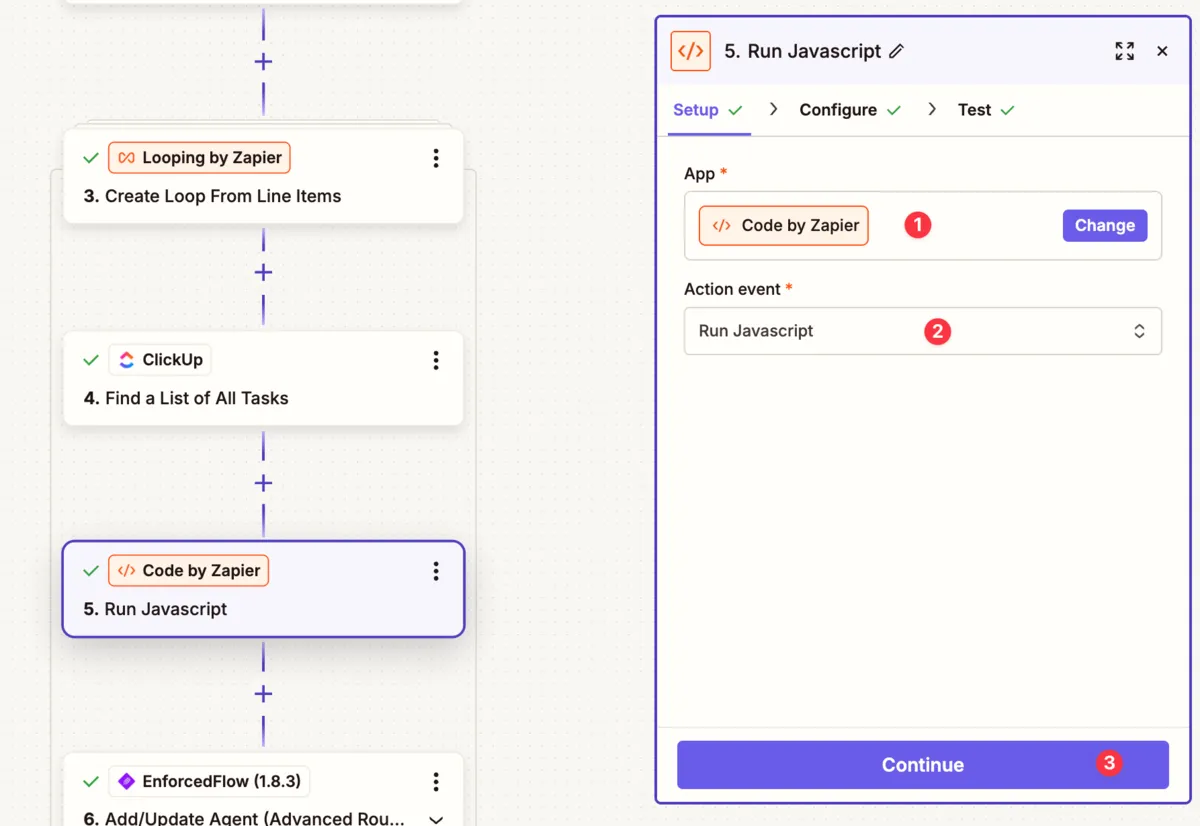Open the three-dot menu on step 5

436,571
